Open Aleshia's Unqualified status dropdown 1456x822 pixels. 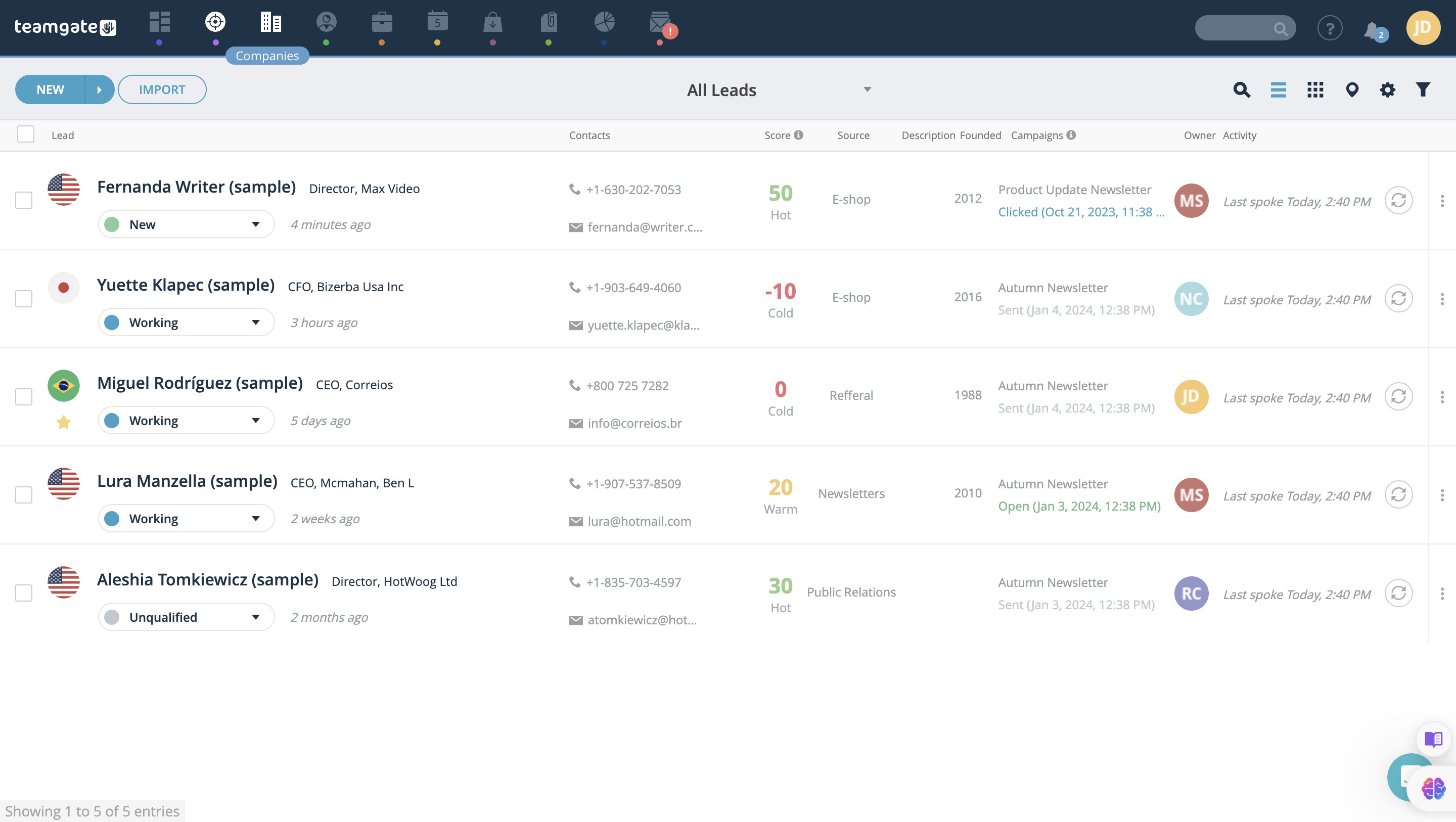[x=186, y=617]
